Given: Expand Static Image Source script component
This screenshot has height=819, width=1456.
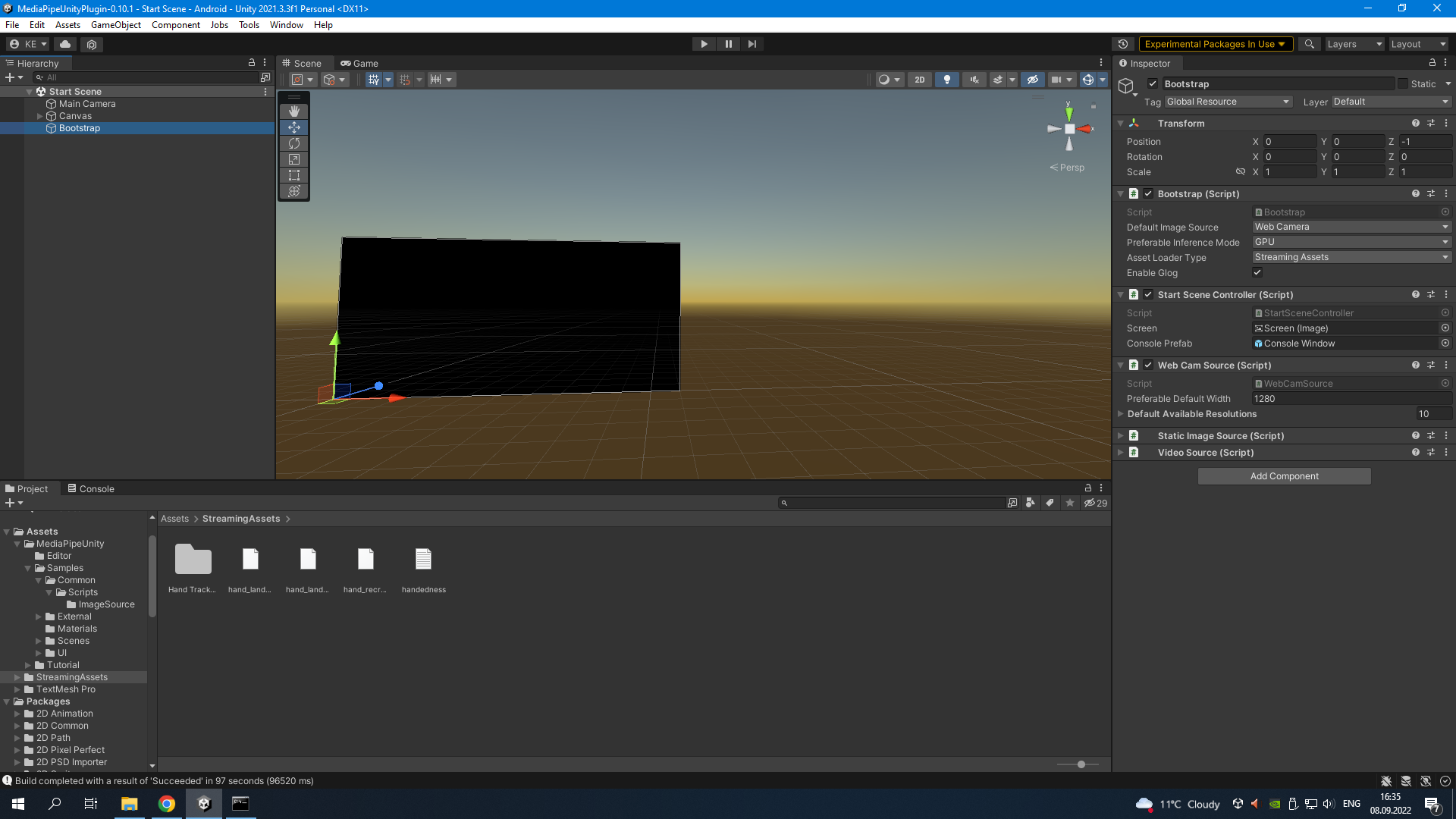Looking at the screenshot, I should [1120, 436].
